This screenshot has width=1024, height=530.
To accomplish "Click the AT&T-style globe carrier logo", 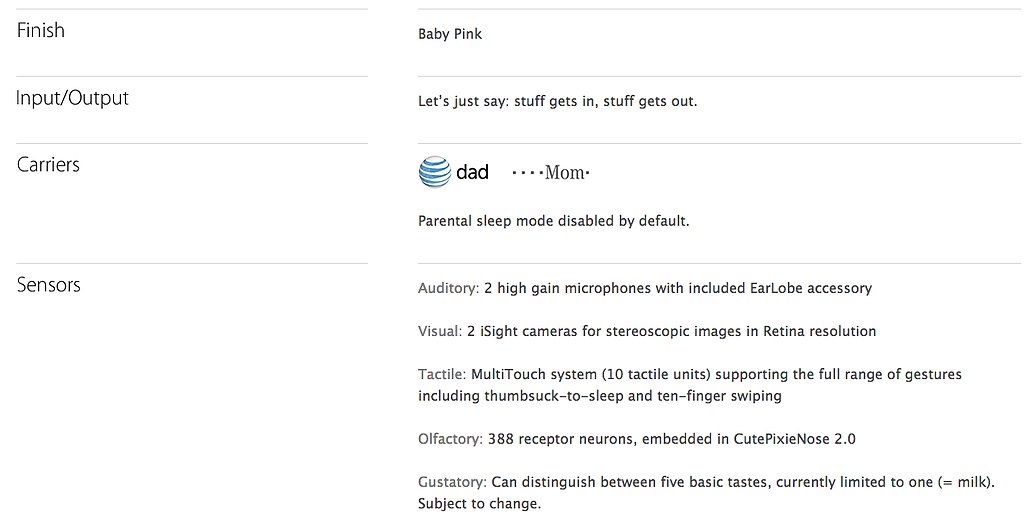I will coord(434,172).
